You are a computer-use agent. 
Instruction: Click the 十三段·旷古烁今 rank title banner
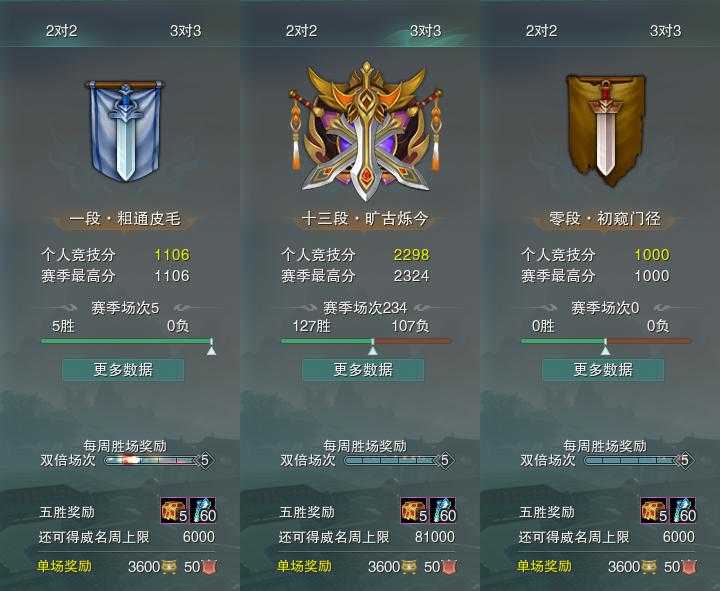[365, 219]
